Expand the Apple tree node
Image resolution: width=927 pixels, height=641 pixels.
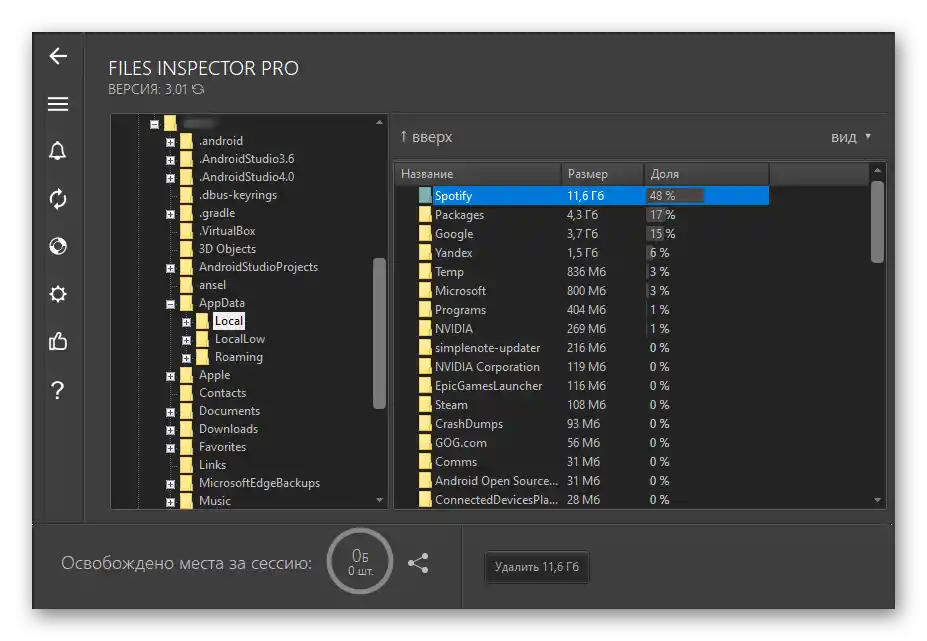click(170, 376)
